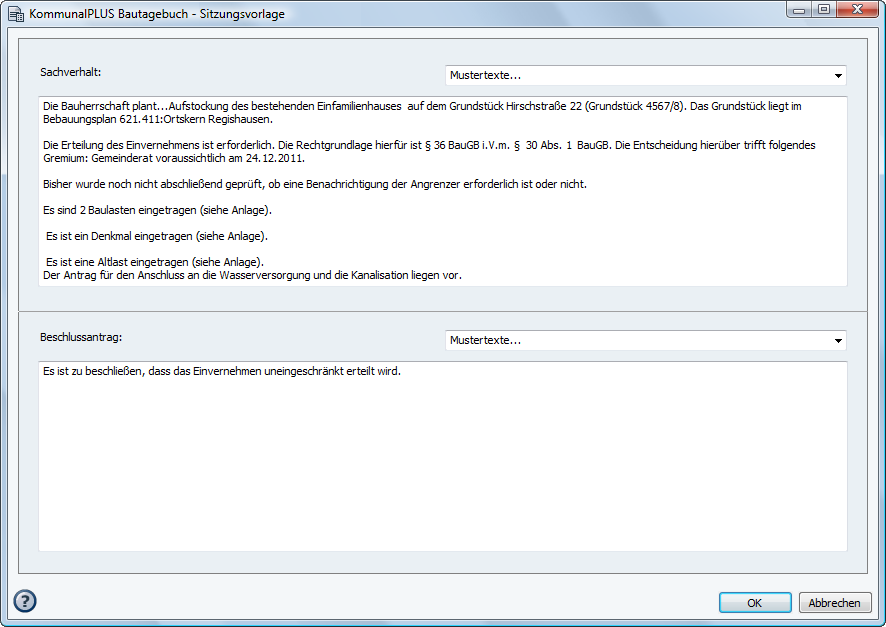
Task: Click the Beschlussantrag label
Action: click(x=81, y=338)
